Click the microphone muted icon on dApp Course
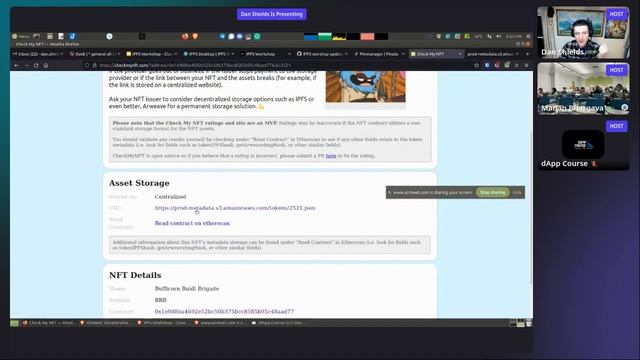The width and height of the screenshot is (640, 360). 594,164
